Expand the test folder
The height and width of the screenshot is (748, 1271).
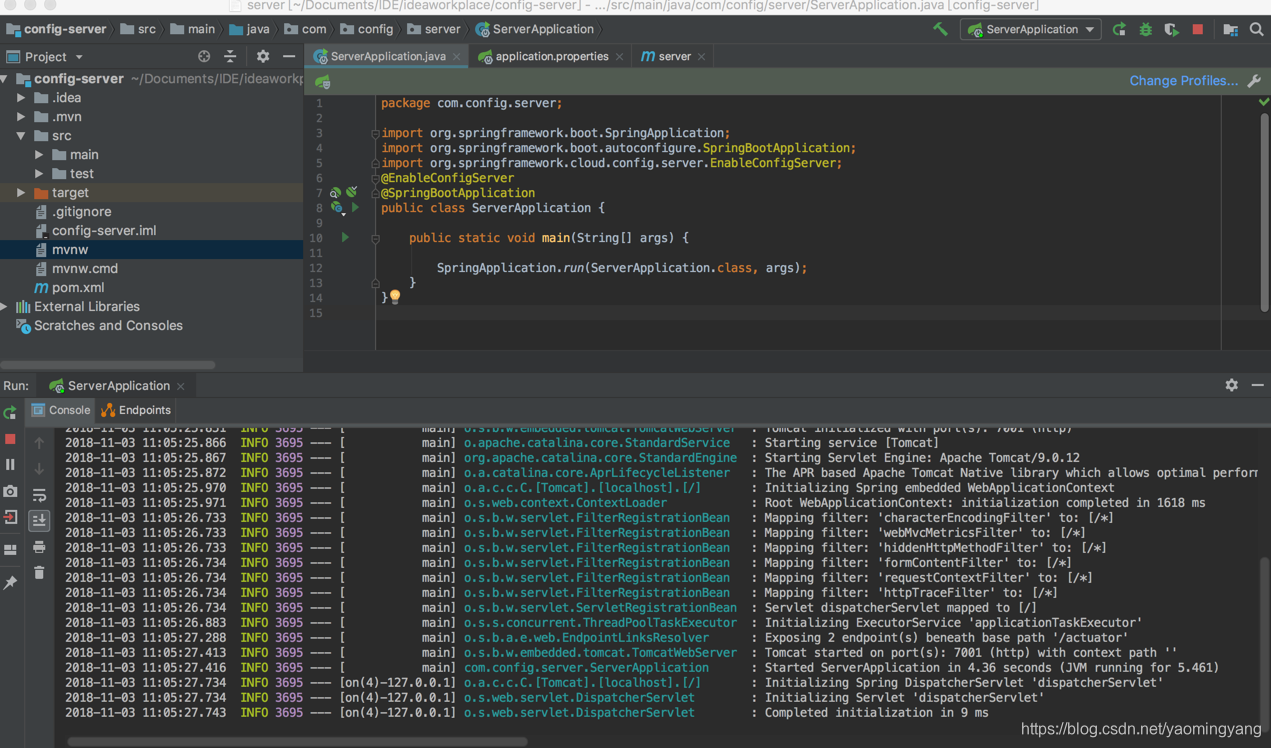39,174
